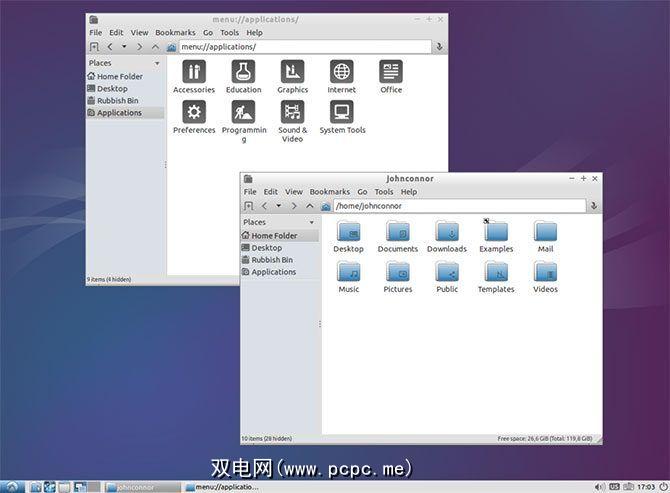The height and width of the screenshot is (493, 670).
Task: Open the Music folder
Action: coord(348,272)
